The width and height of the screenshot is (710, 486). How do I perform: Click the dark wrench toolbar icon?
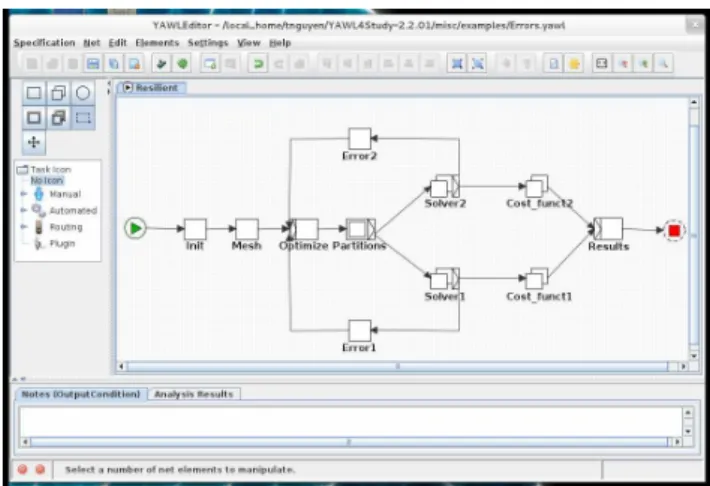tap(161, 63)
